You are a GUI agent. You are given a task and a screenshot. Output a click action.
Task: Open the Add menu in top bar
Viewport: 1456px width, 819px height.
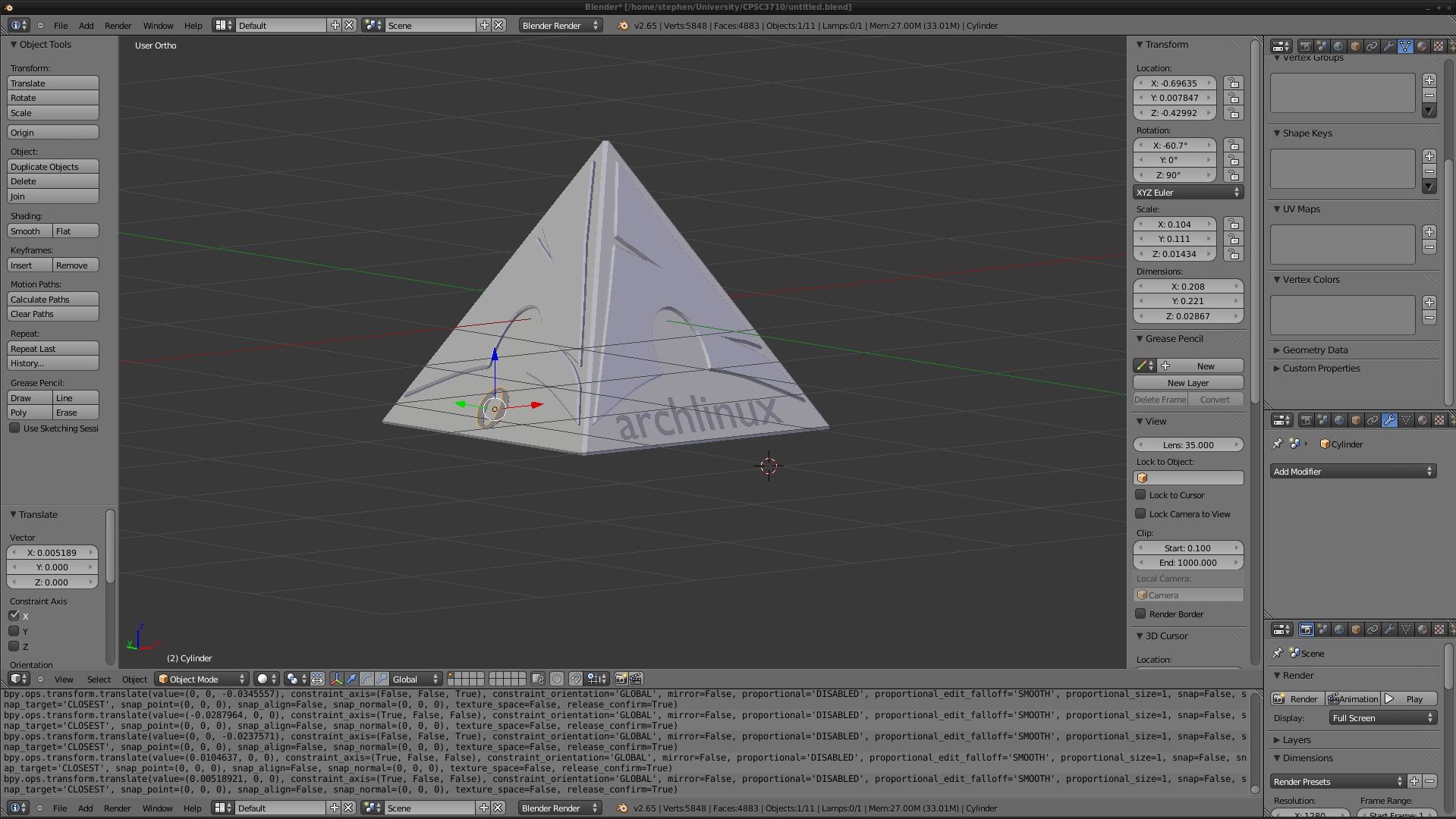point(86,25)
